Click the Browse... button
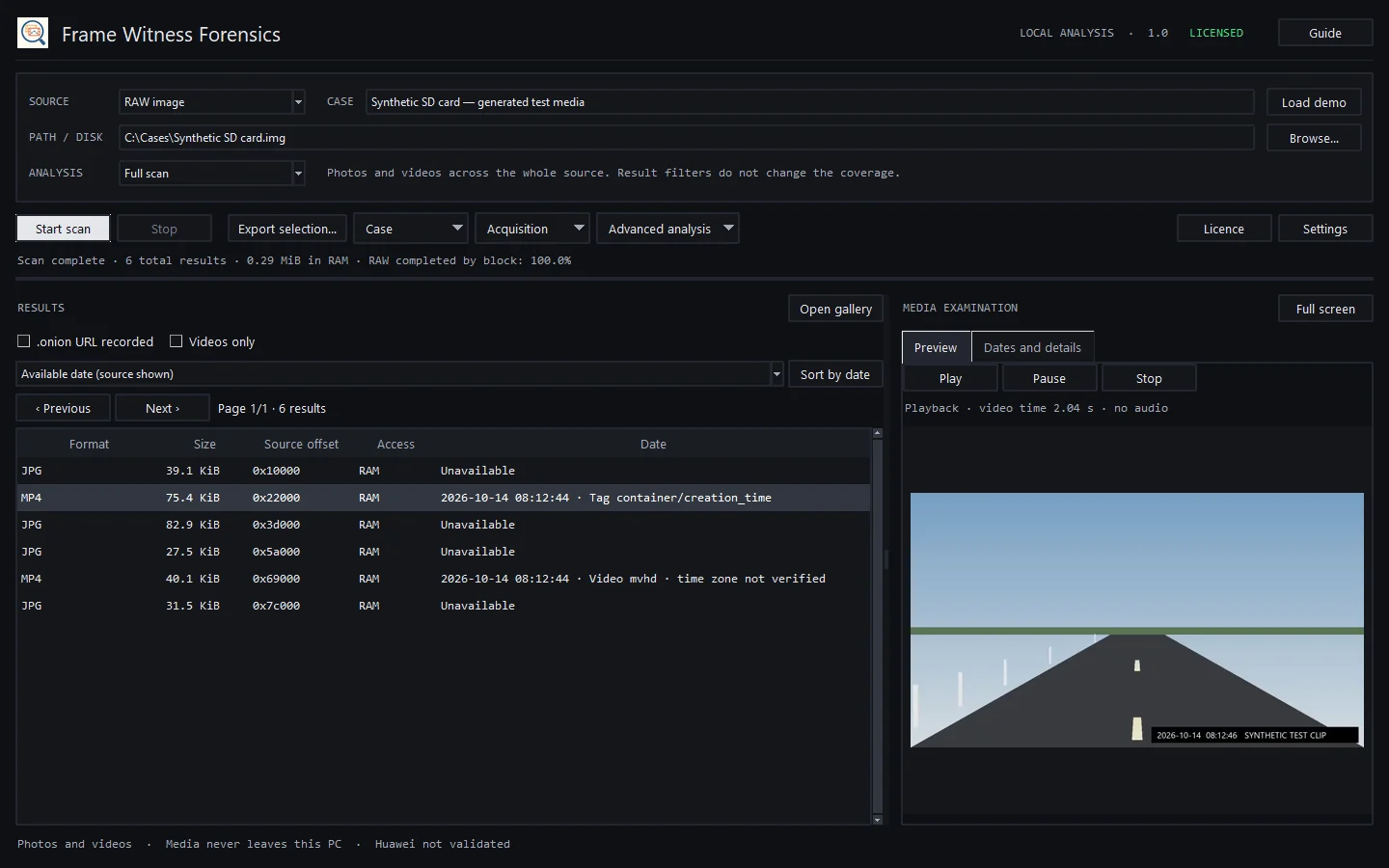The image size is (1389, 868). (1314, 138)
